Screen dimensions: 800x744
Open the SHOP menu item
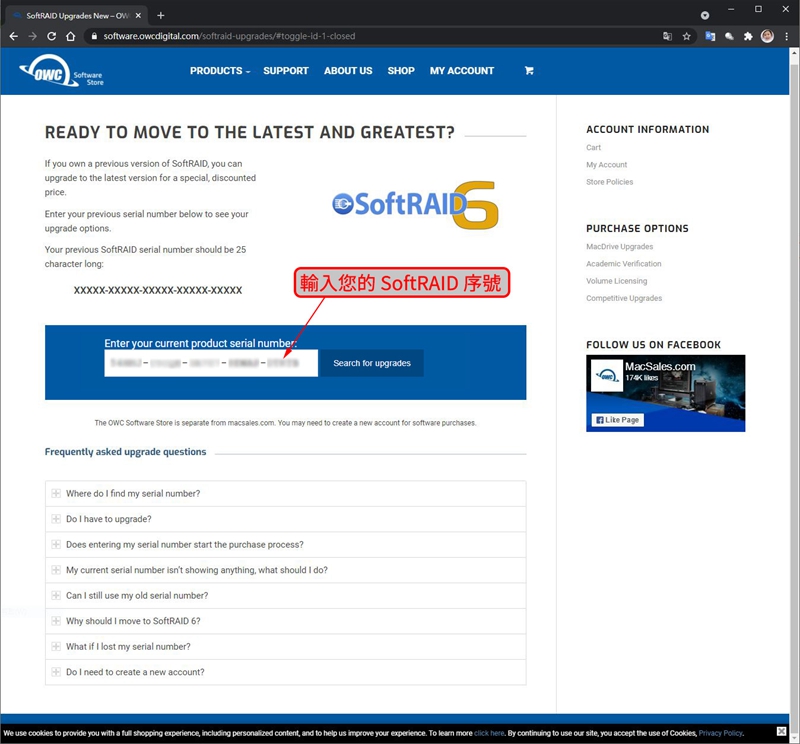pos(401,70)
